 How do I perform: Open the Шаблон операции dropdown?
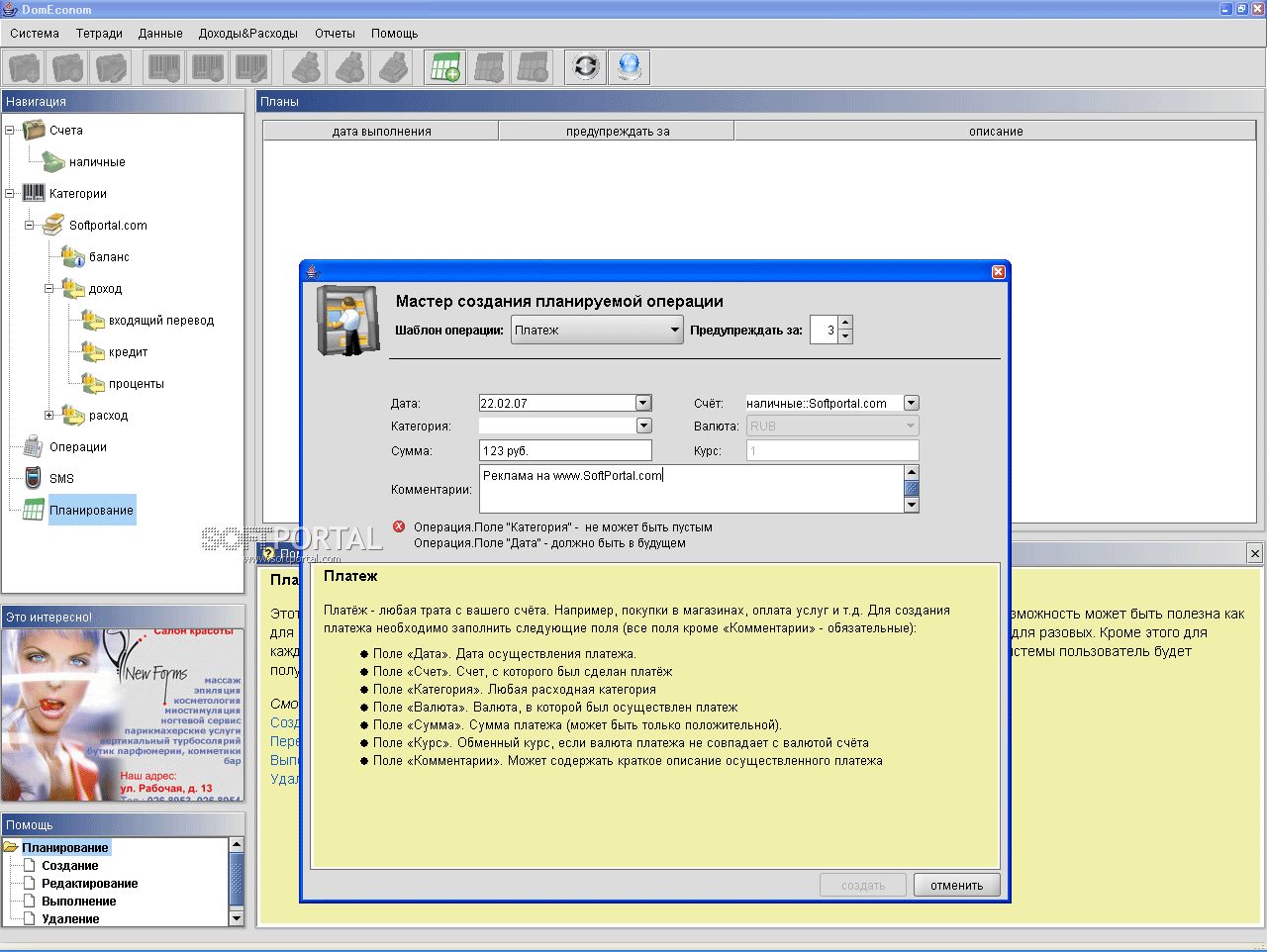coord(597,330)
